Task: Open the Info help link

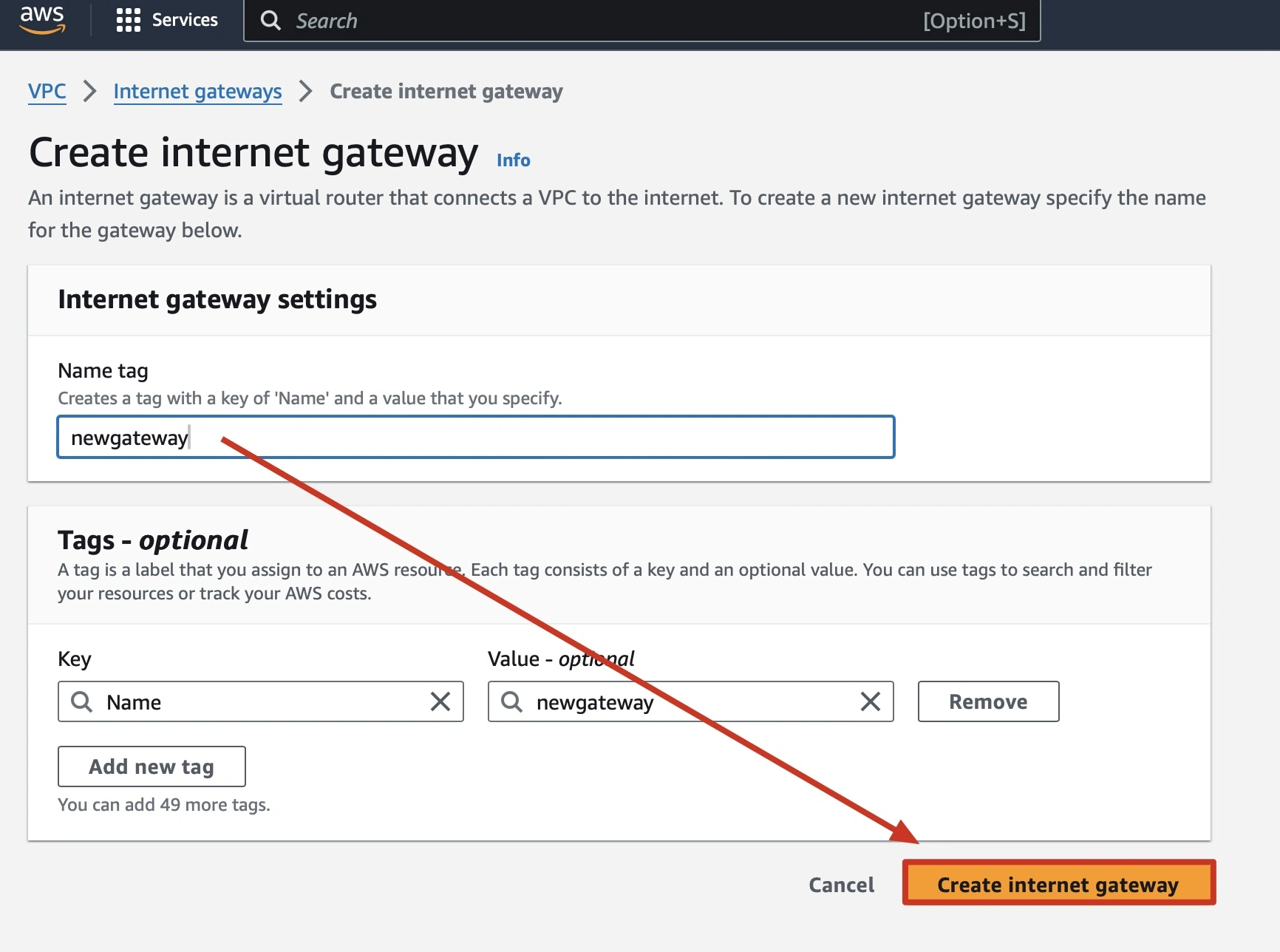Action: pyautogui.click(x=513, y=160)
